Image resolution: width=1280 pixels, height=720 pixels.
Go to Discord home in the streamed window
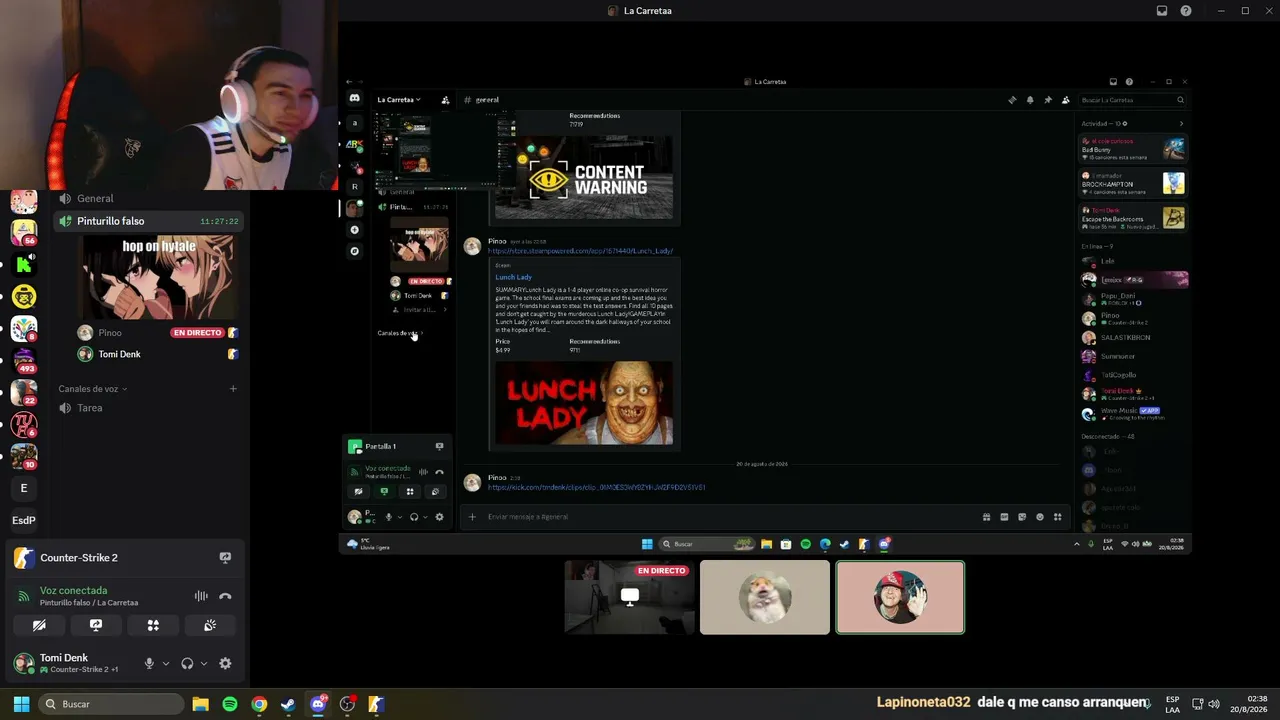tap(354, 98)
